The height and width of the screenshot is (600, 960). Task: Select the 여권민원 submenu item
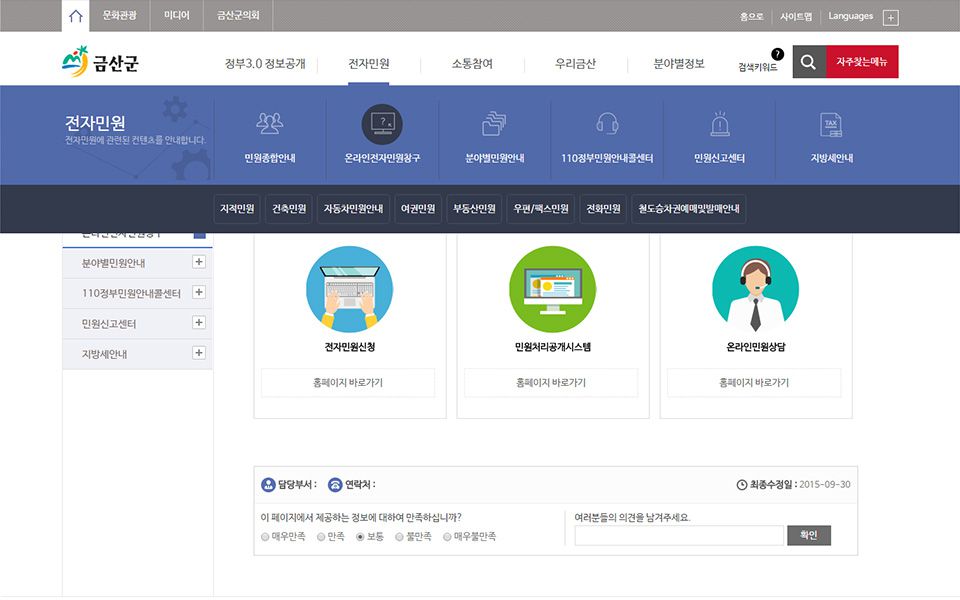click(417, 209)
